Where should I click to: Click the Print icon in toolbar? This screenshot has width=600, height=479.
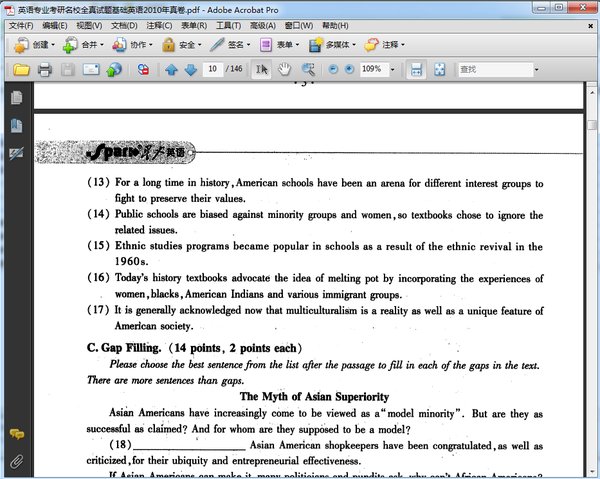coord(44,69)
